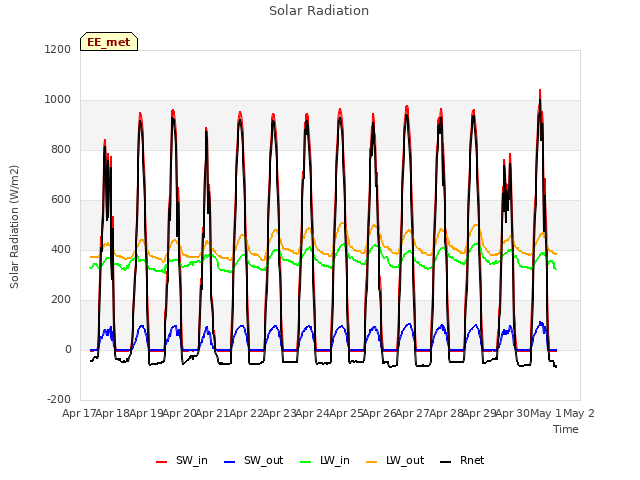The image size is (640, 480).
Task: Click the green LW_in legend color marker
Action: tap(306, 462)
